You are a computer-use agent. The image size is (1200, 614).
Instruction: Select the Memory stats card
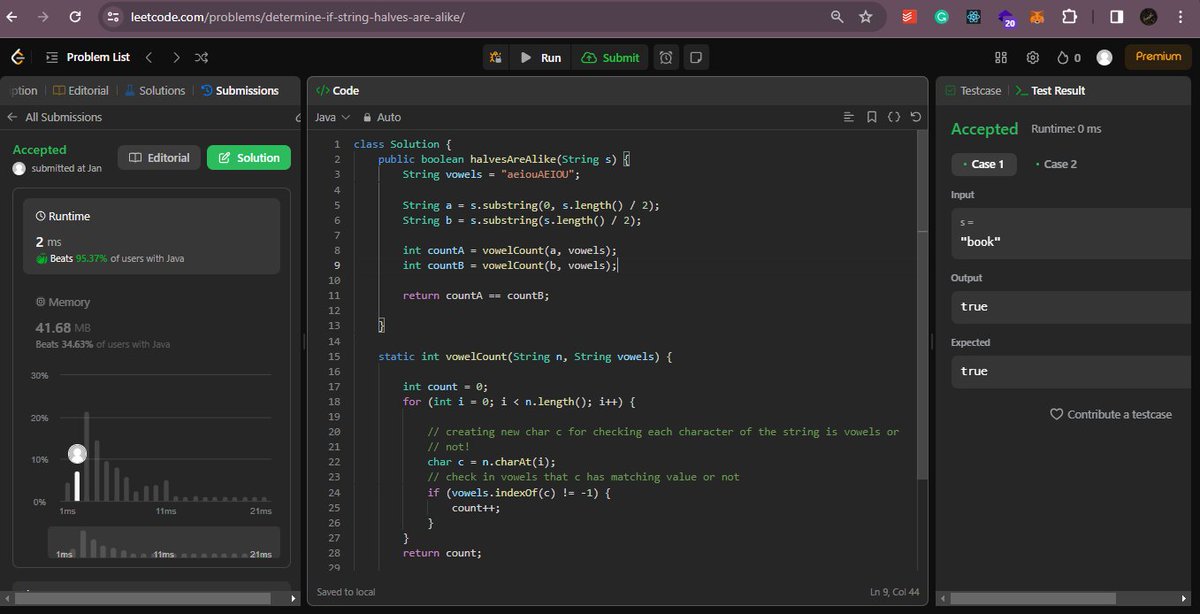[x=152, y=322]
